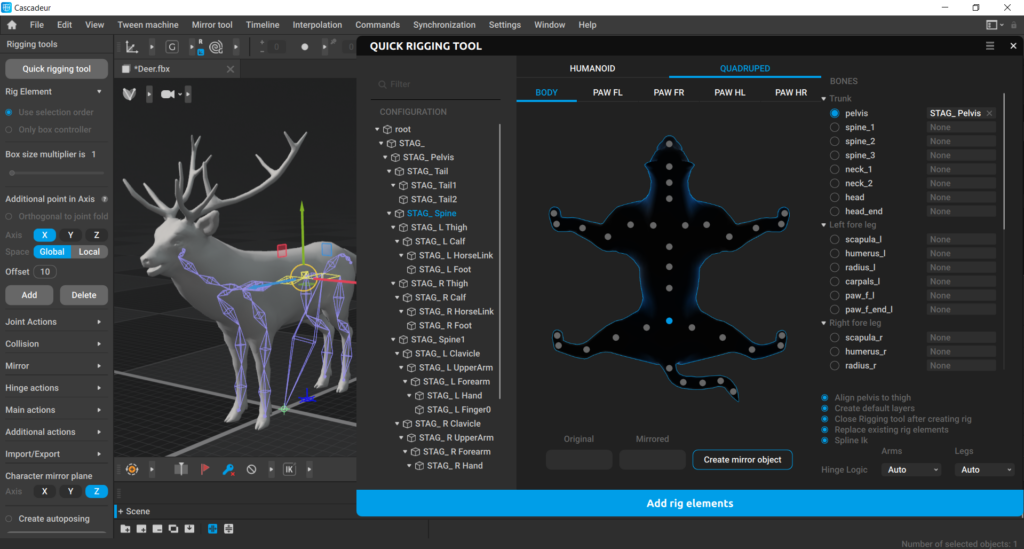Click the spiral icon in top toolbar
Viewport: 1024px width, 549px height.
point(215,46)
